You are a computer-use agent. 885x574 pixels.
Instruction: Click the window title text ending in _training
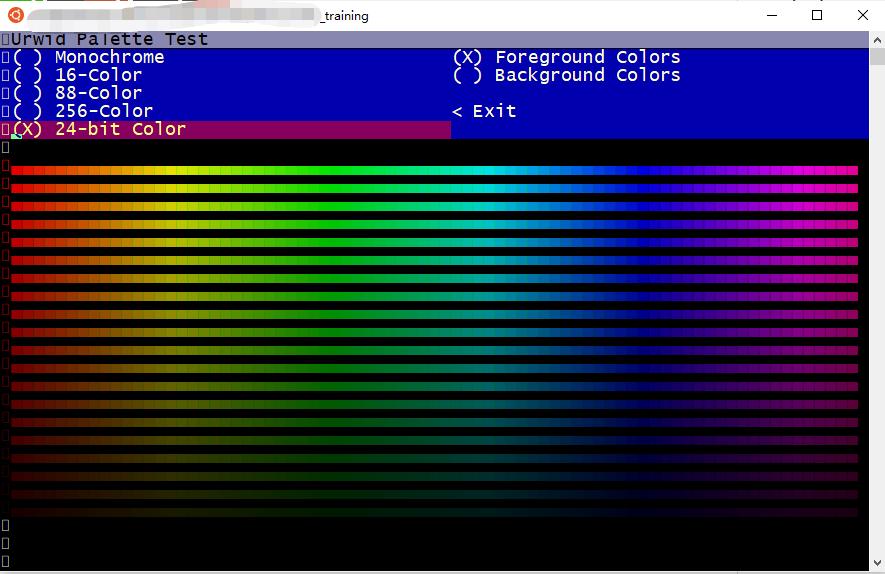tap(345, 16)
